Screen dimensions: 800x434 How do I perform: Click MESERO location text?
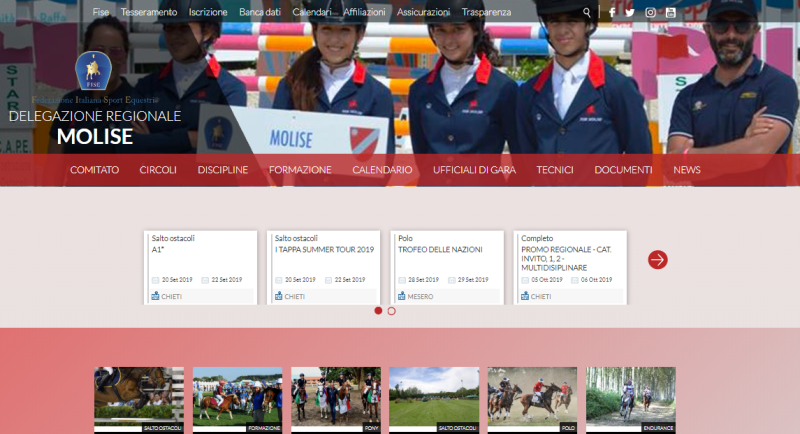pos(420,296)
